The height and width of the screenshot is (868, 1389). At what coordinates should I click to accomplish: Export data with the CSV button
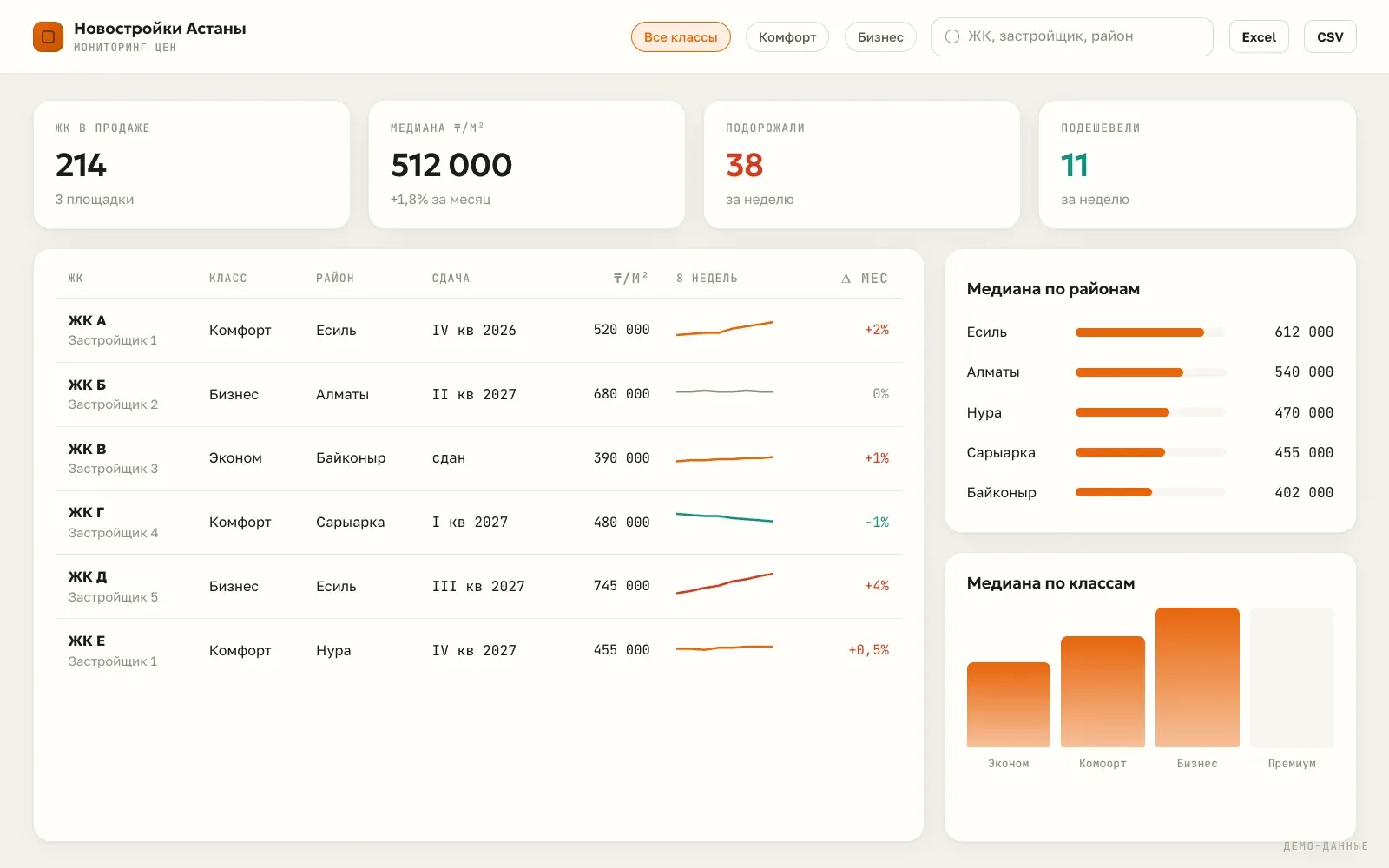(x=1330, y=37)
